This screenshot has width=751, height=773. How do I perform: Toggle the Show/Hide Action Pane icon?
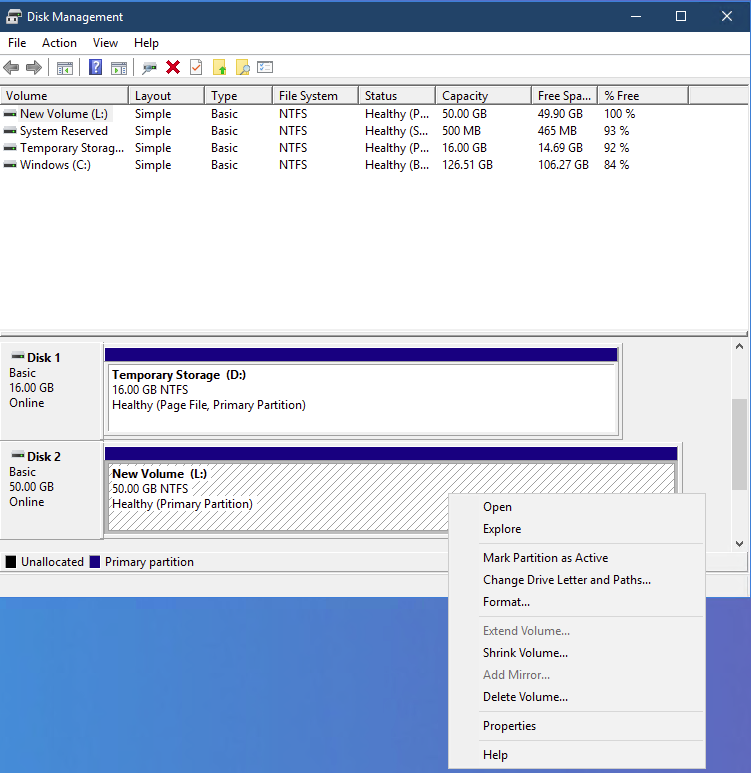119,68
